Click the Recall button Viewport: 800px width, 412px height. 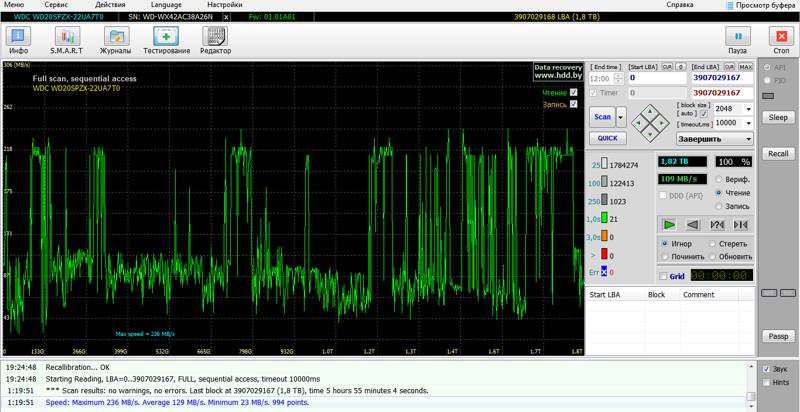[x=778, y=153]
